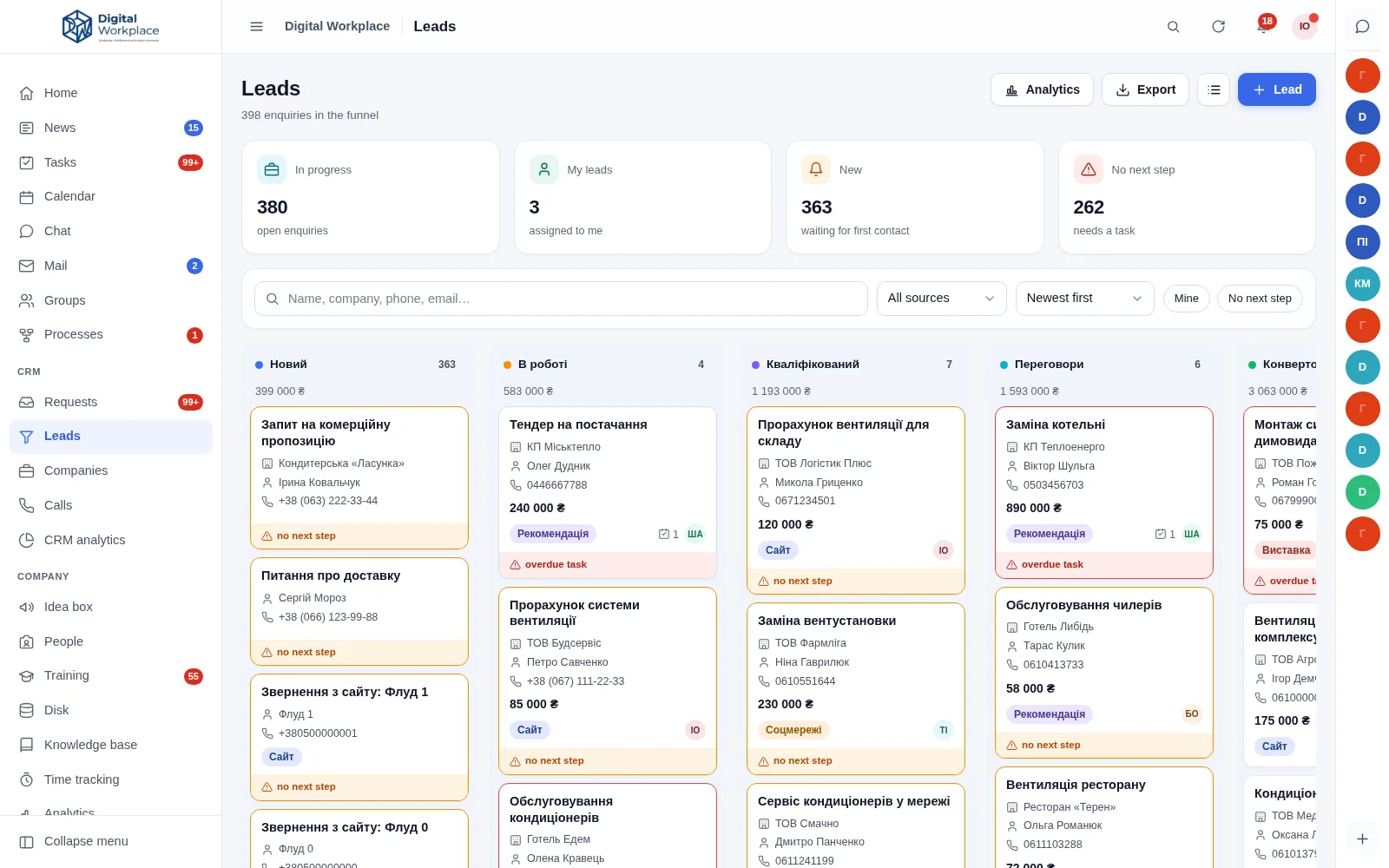Open the New leads bell card

point(915,197)
